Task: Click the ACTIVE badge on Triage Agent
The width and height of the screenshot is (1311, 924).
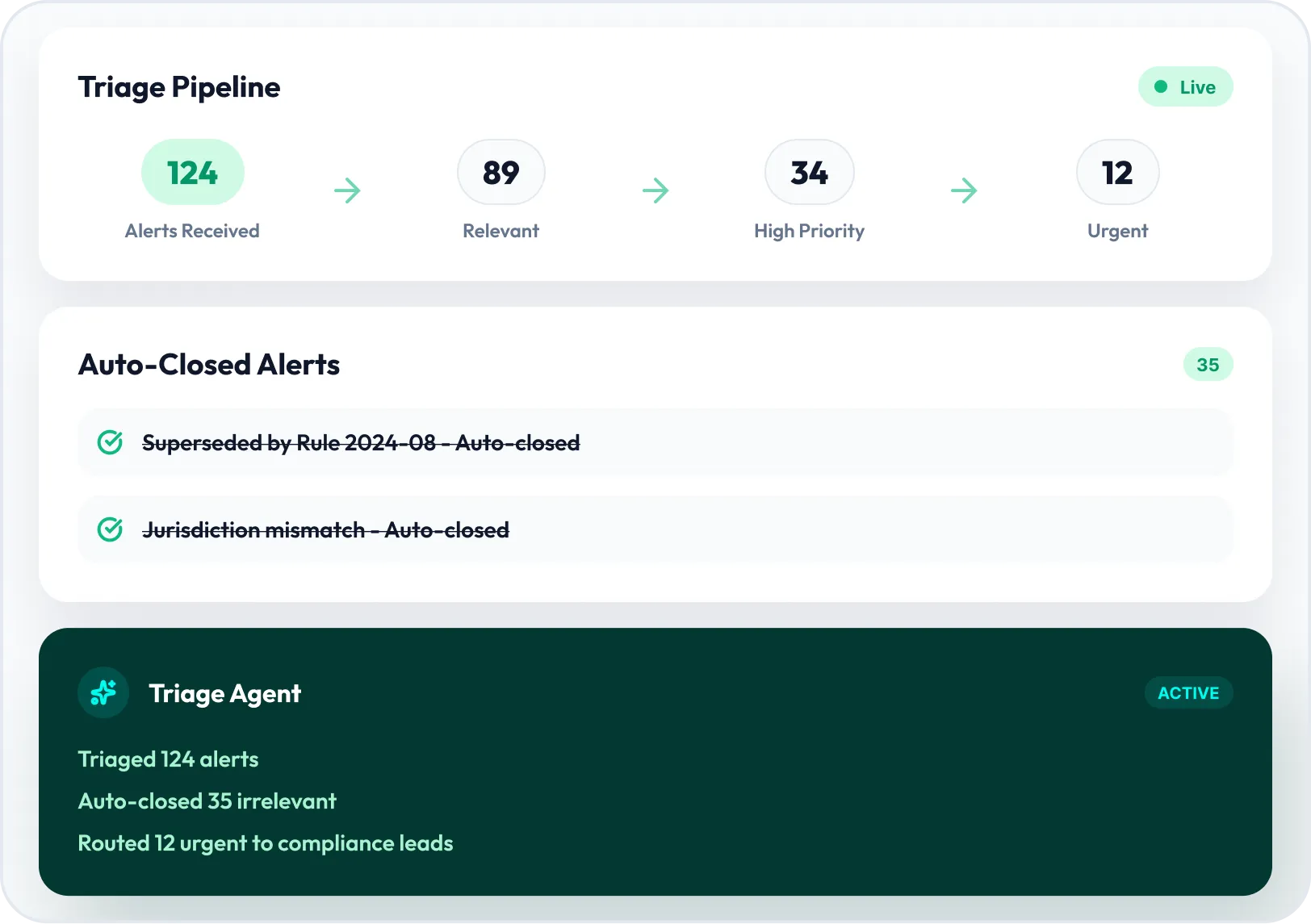Action: pyautogui.click(x=1188, y=692)
